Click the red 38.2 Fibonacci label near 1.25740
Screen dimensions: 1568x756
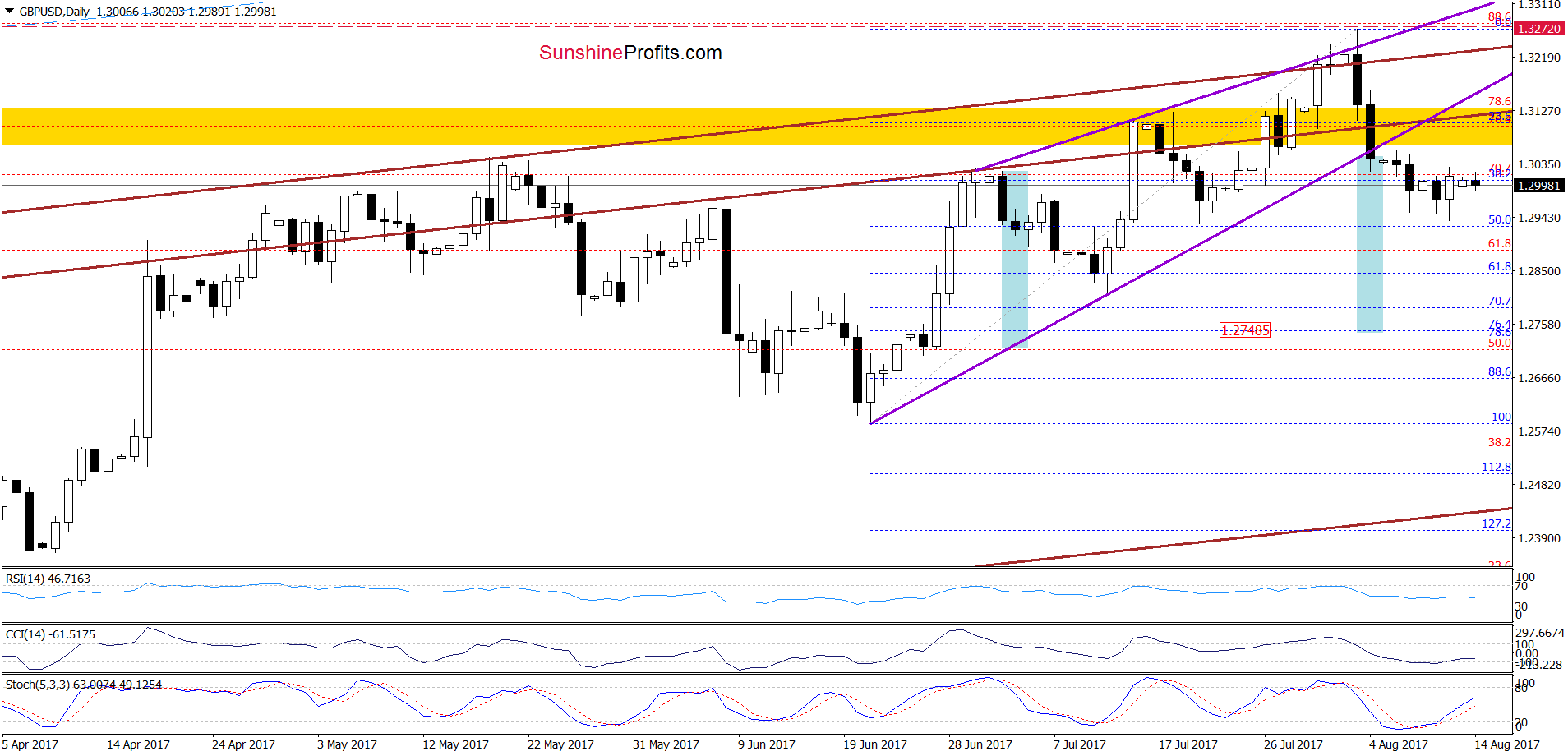(1500, 442)
